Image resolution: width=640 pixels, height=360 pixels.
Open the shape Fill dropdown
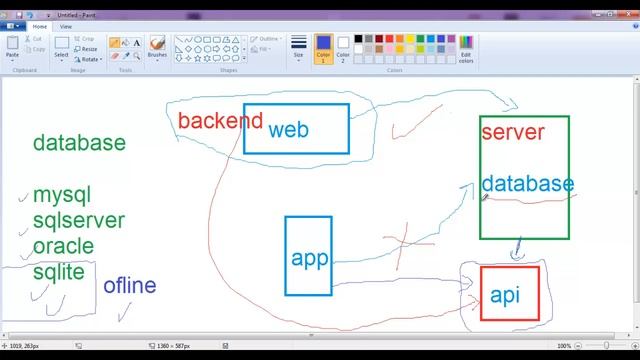point(261,49)
